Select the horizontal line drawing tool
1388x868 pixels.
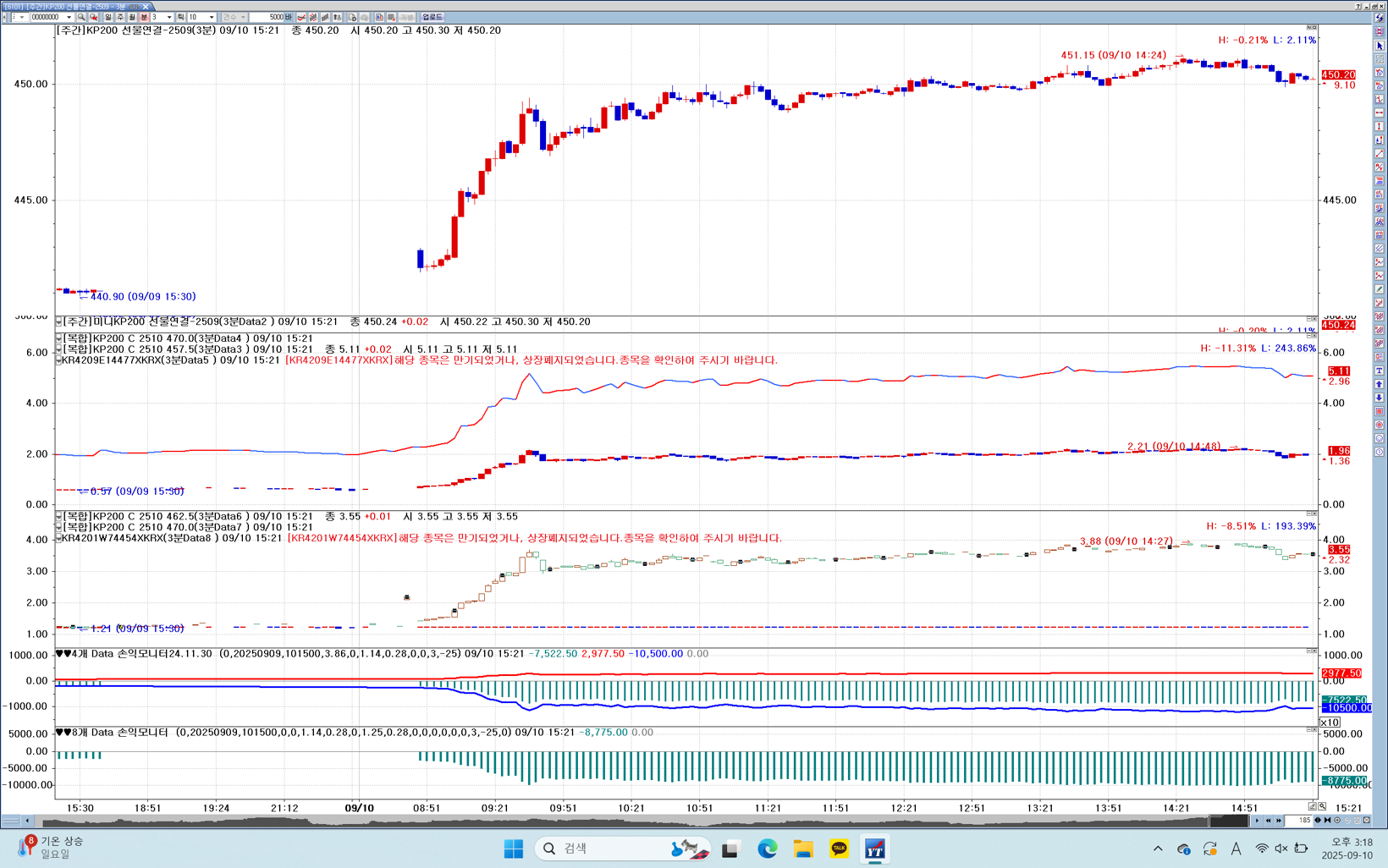(x=1380, y=113)
